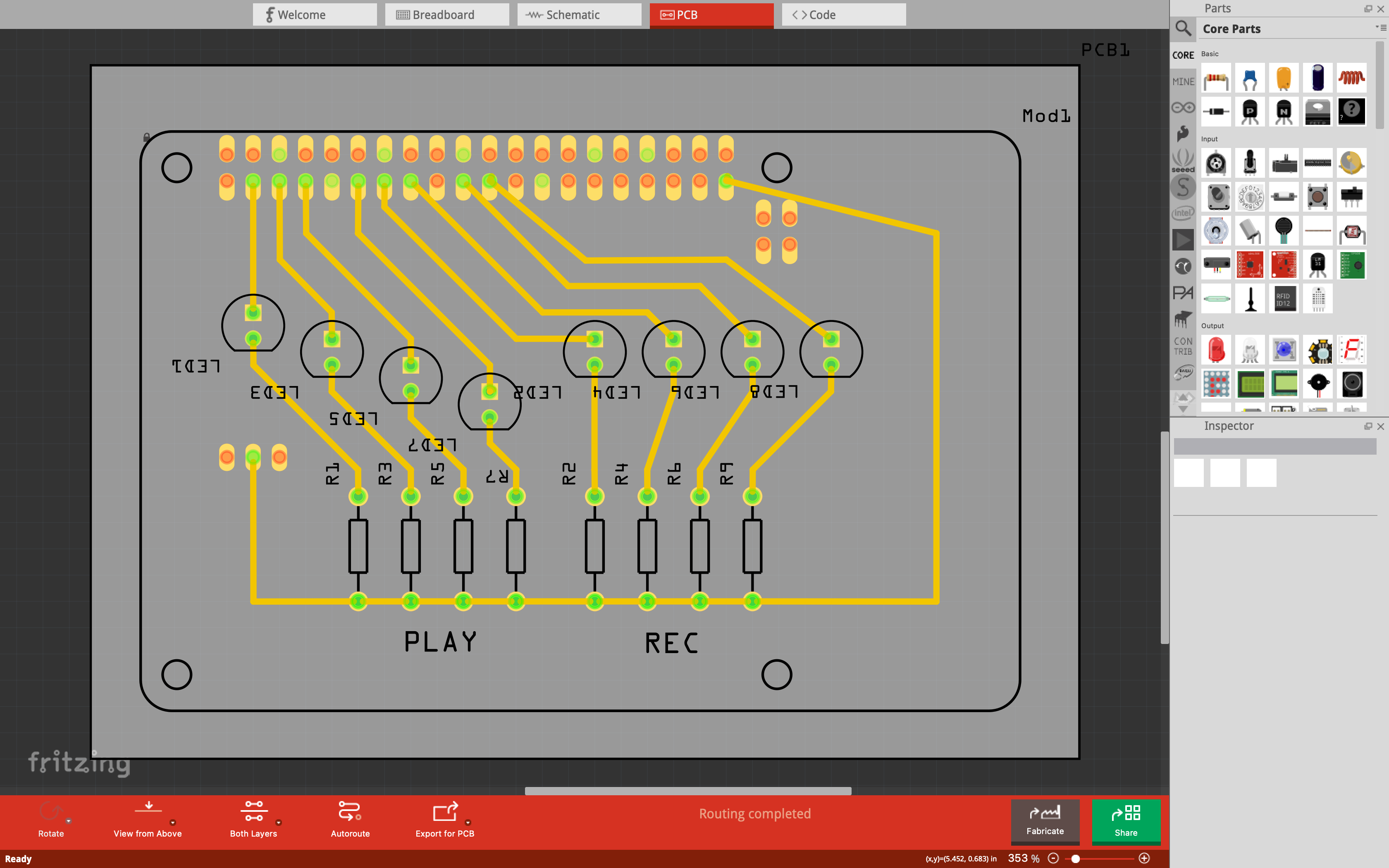The image size is (1389, 868).
Task: Open the Breadboard tab
Action: coord(446,15)
